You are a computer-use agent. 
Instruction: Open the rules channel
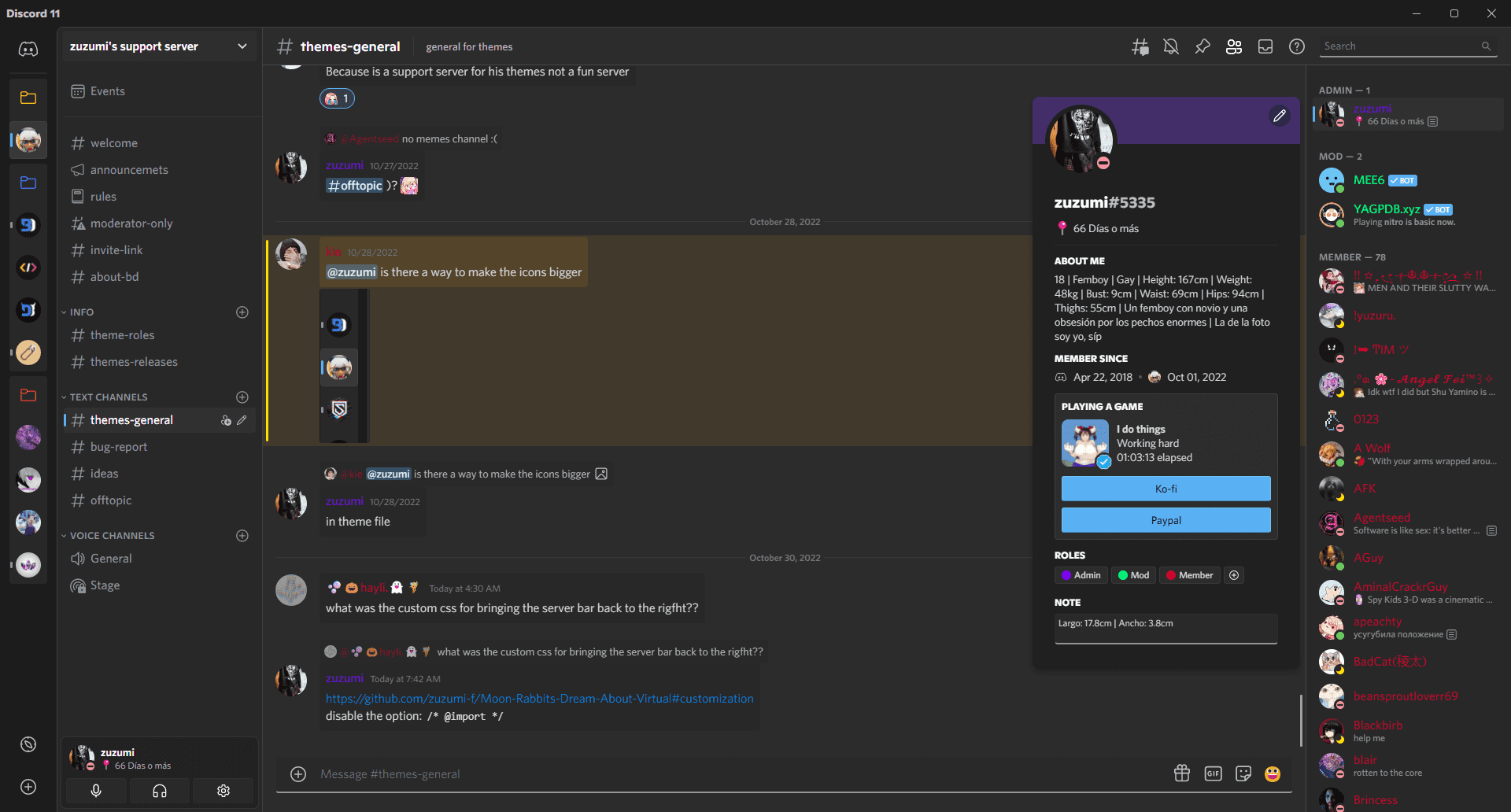point(159,197)
